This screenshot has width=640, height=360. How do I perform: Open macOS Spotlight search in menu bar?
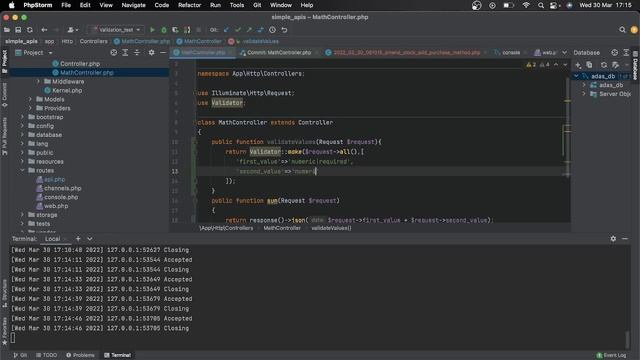541,5
